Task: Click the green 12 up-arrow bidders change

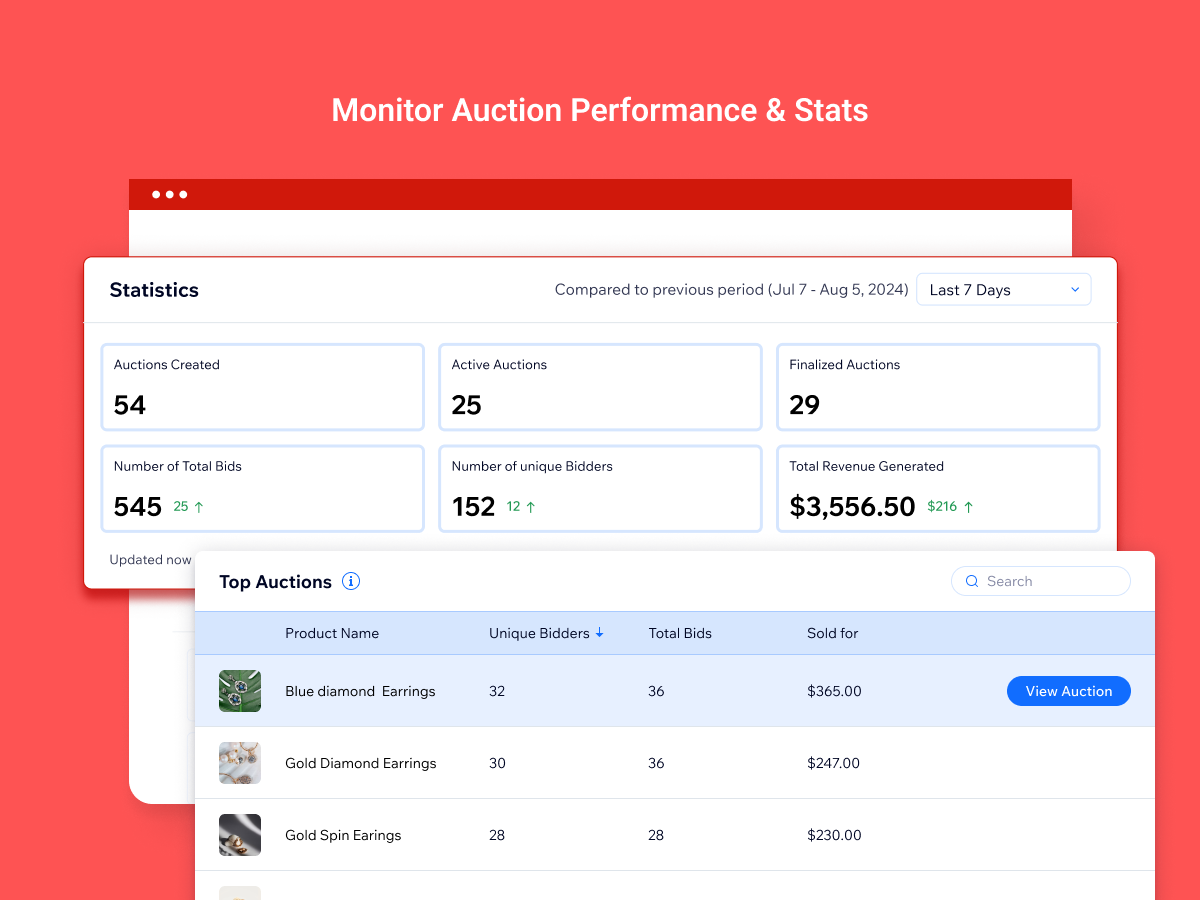Action: 521,507
